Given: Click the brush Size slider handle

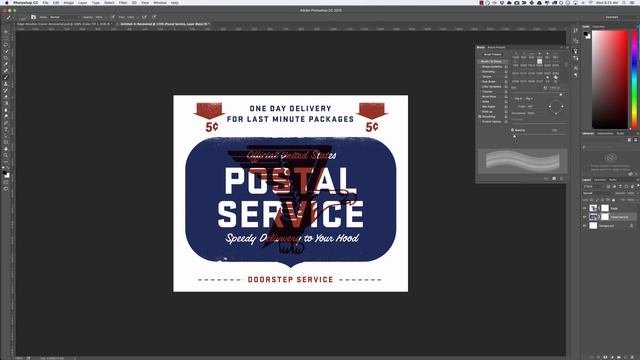Looking at the screenshot, I should coord(561,95).
